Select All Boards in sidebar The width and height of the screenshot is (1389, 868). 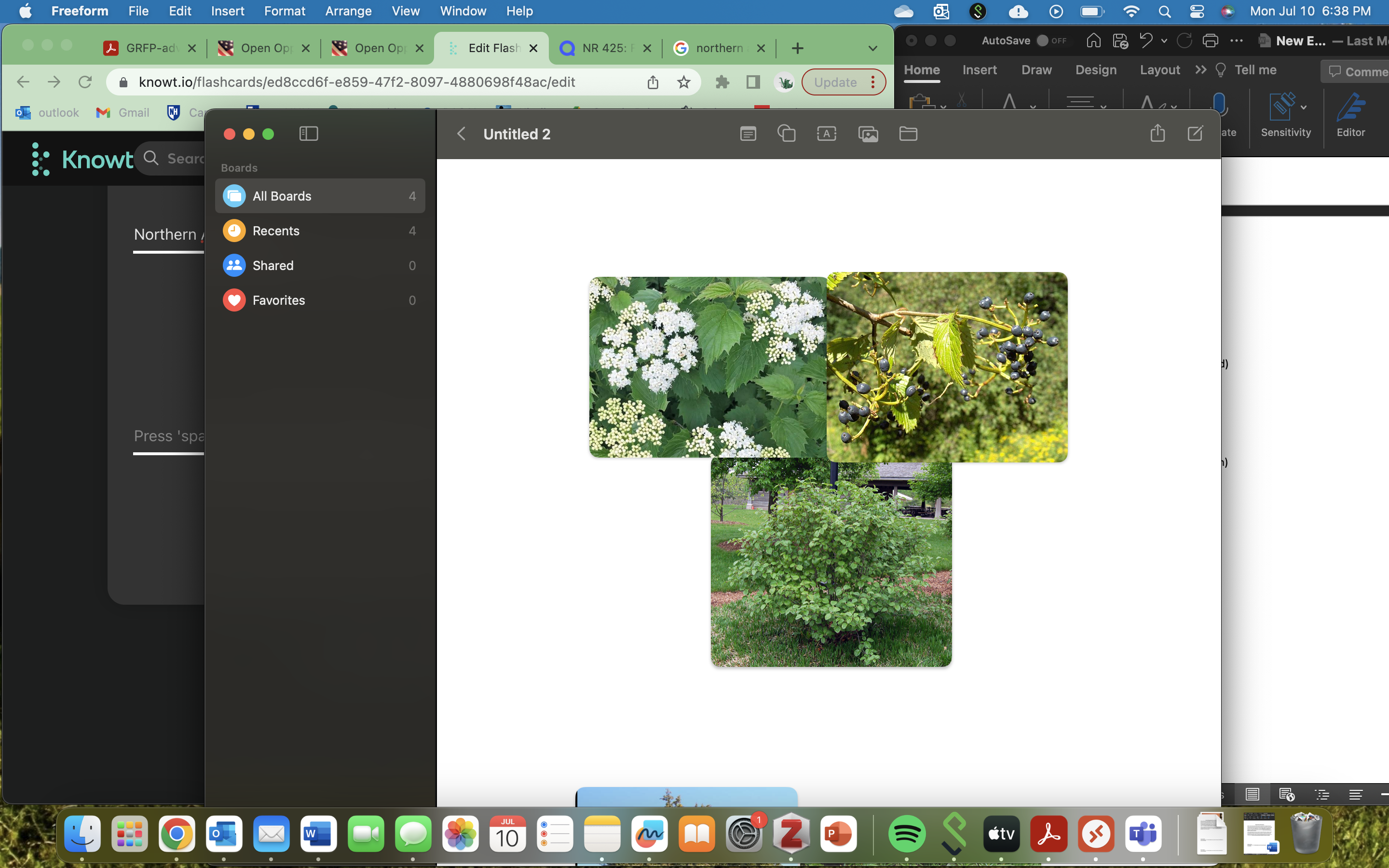(x=320, y=196)
